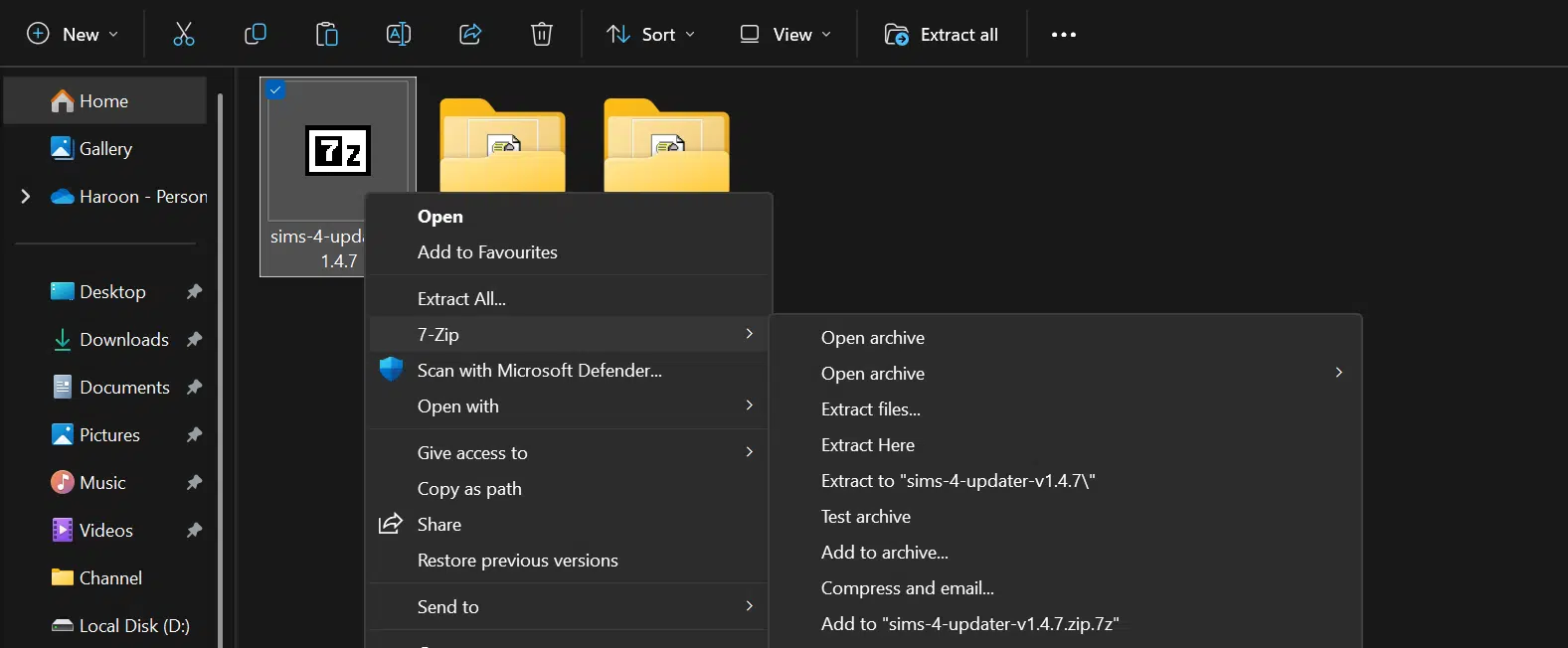Viewport: 1568px width, 648px height.
Task: Expand the Haroon - Personal OneDrive tree
Action: (26, 197)
